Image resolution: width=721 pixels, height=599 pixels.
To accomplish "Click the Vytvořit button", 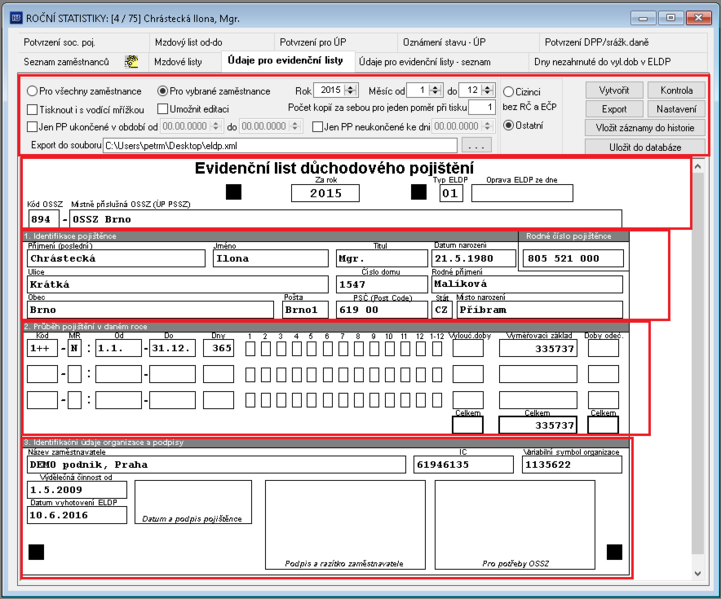I will [614, 90].
